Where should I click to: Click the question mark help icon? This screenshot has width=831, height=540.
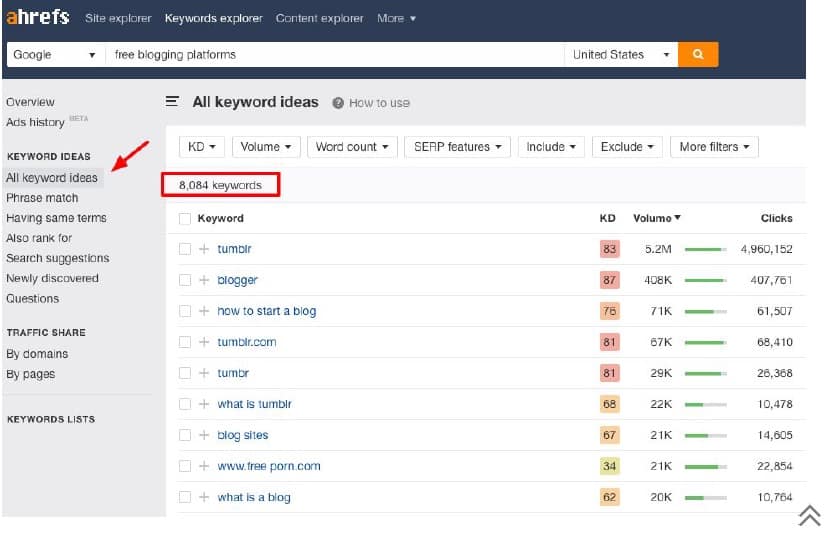coord(338,103)
